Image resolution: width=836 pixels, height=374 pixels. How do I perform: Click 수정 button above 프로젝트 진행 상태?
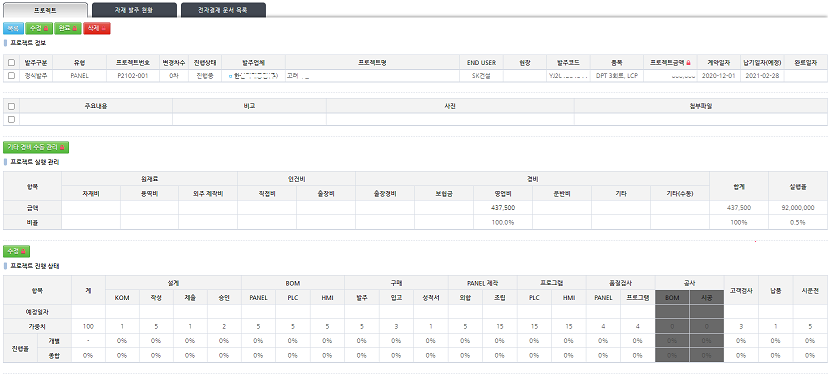pos(17,251)
